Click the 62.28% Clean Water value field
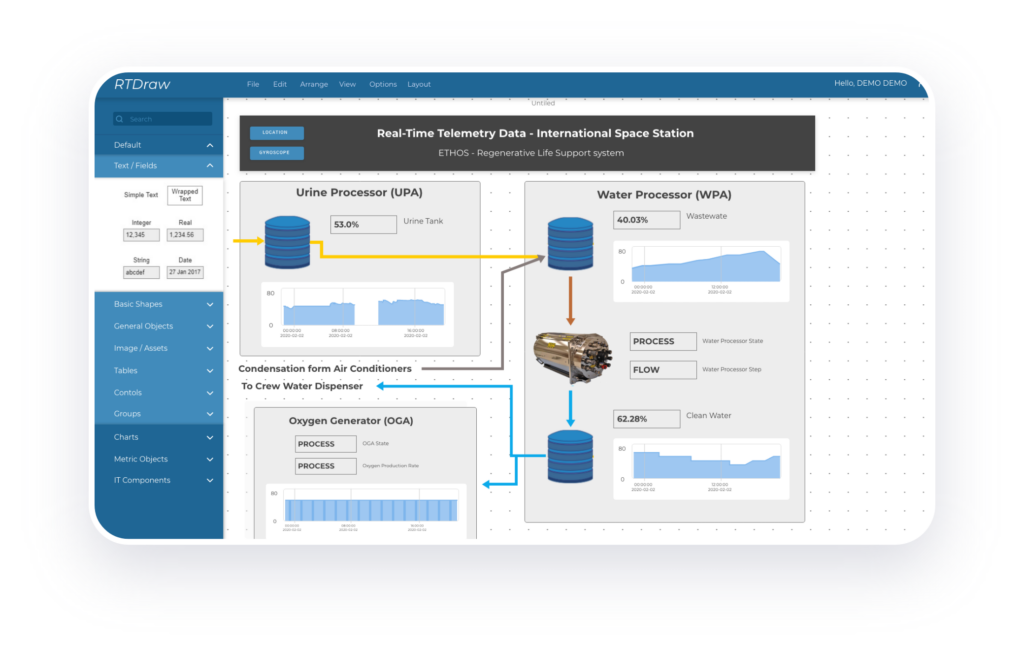 (647, 419)
